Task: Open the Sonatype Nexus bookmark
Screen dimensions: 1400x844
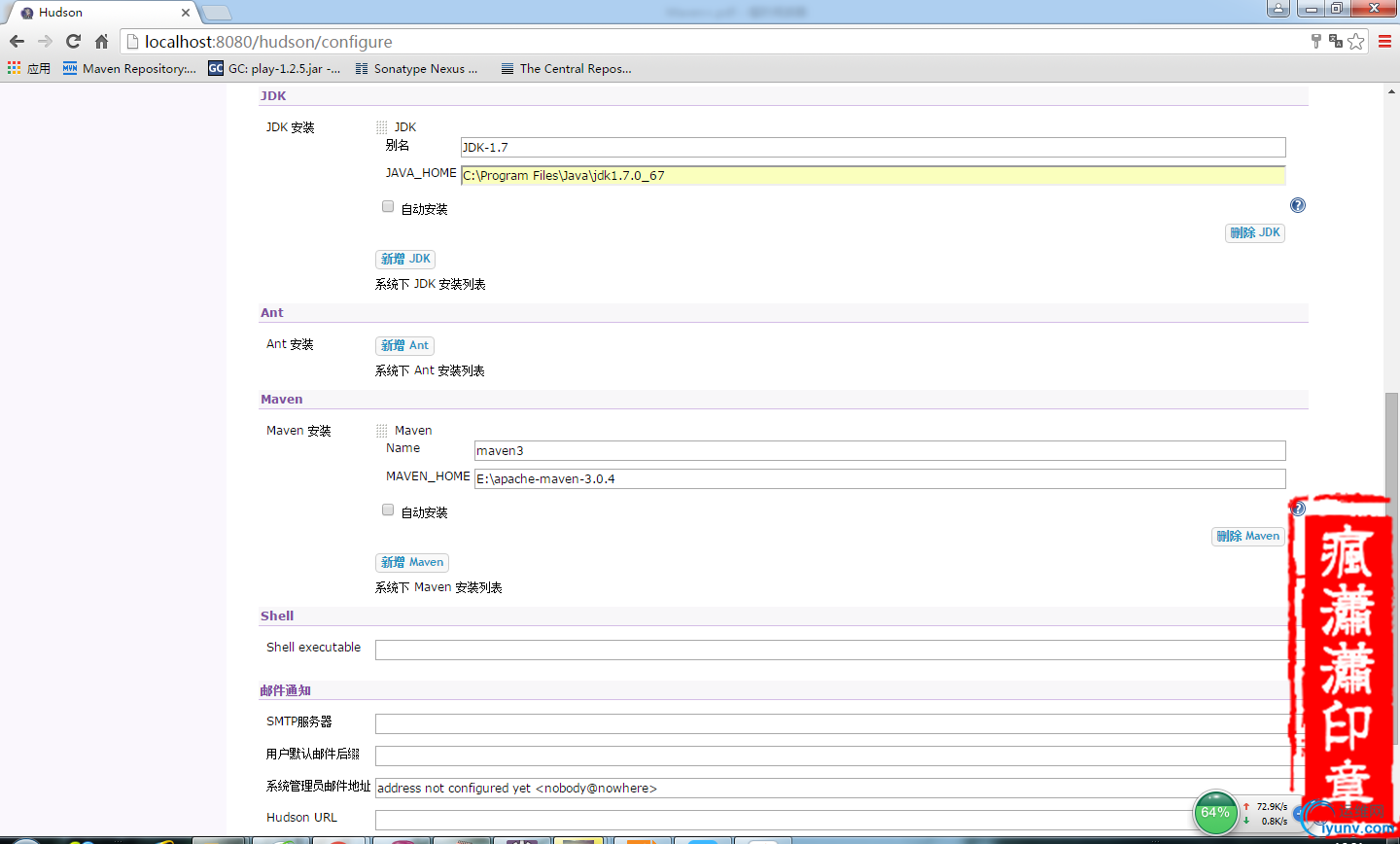Action: tap(416, 68)
